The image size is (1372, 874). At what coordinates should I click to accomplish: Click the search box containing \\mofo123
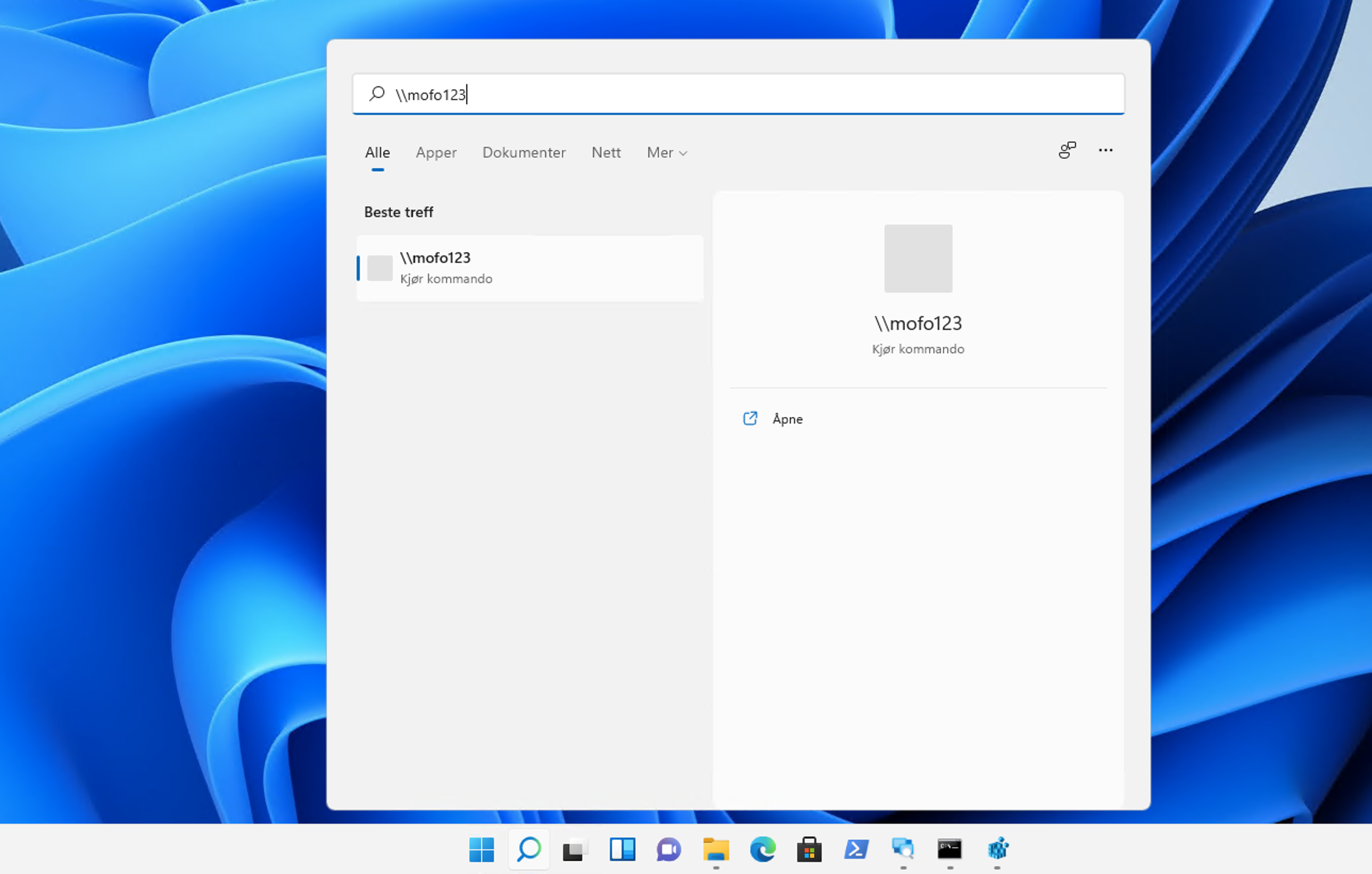[738, 94]
